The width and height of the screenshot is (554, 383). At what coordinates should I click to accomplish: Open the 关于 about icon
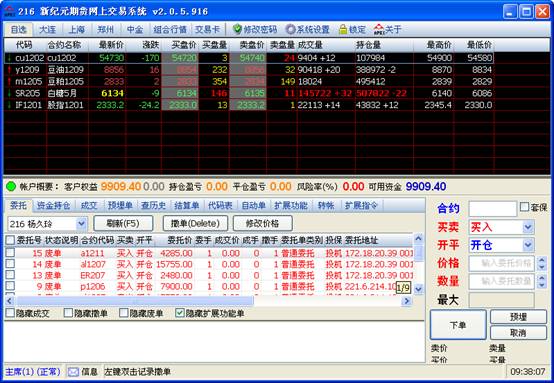[379, 29]
